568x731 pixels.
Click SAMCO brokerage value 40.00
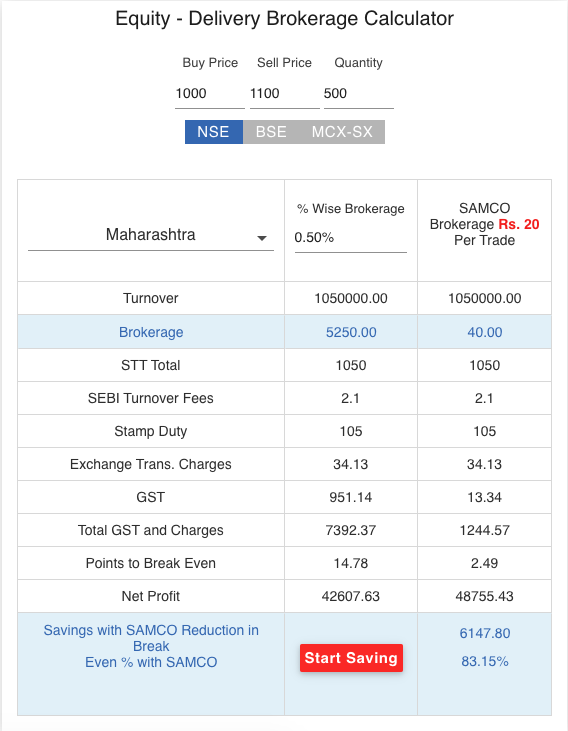click(x=485, y=332)
